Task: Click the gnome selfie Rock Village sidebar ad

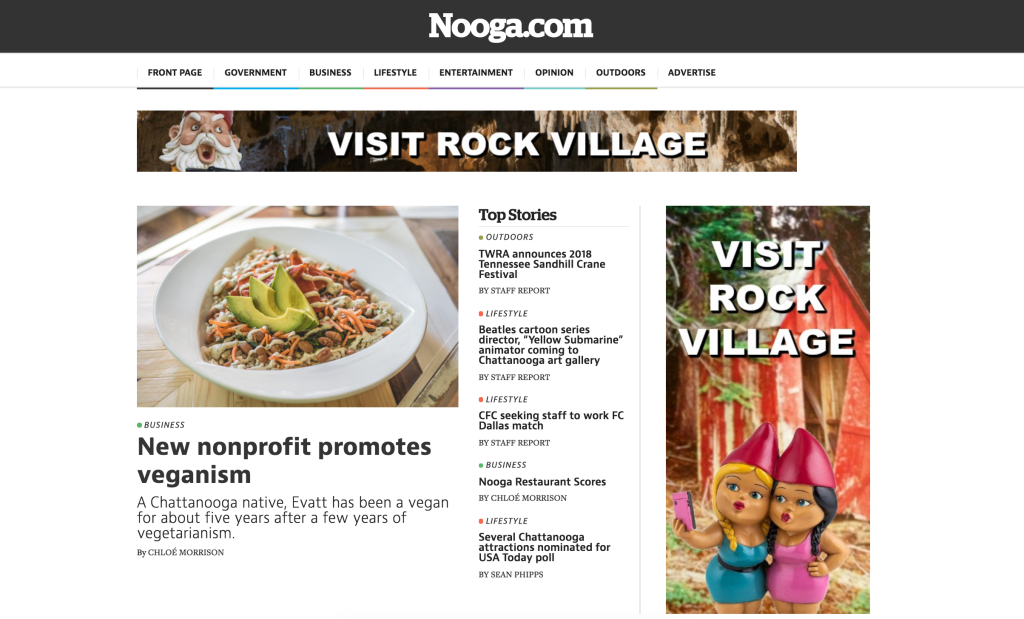Action: tap(767, 409)
